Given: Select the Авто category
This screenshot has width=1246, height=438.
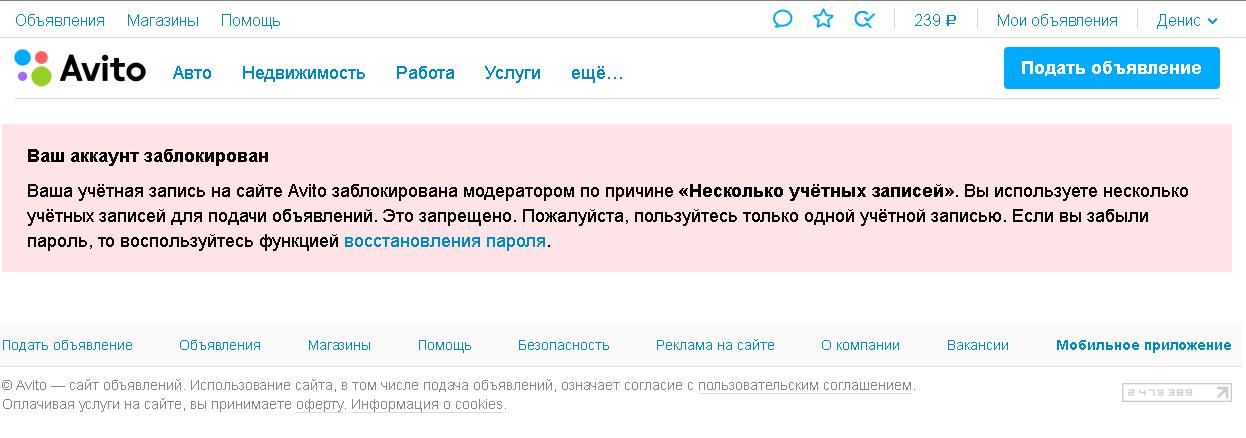Looking at the screenshot, I should 192,73.
